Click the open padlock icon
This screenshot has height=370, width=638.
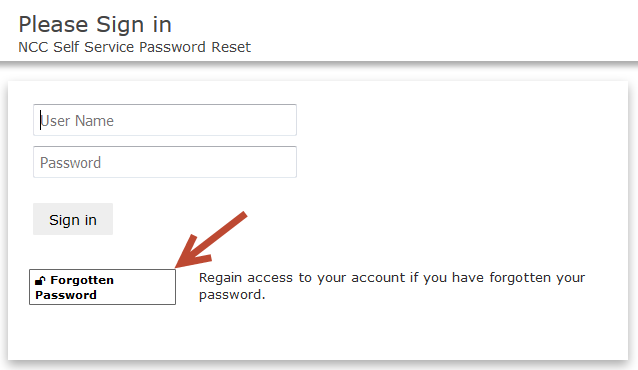pyautogui.click(x=40, y=280)
